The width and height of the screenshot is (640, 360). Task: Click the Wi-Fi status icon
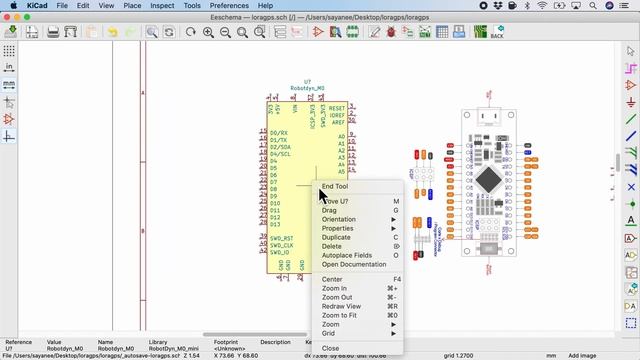click(x=542, y=6)
